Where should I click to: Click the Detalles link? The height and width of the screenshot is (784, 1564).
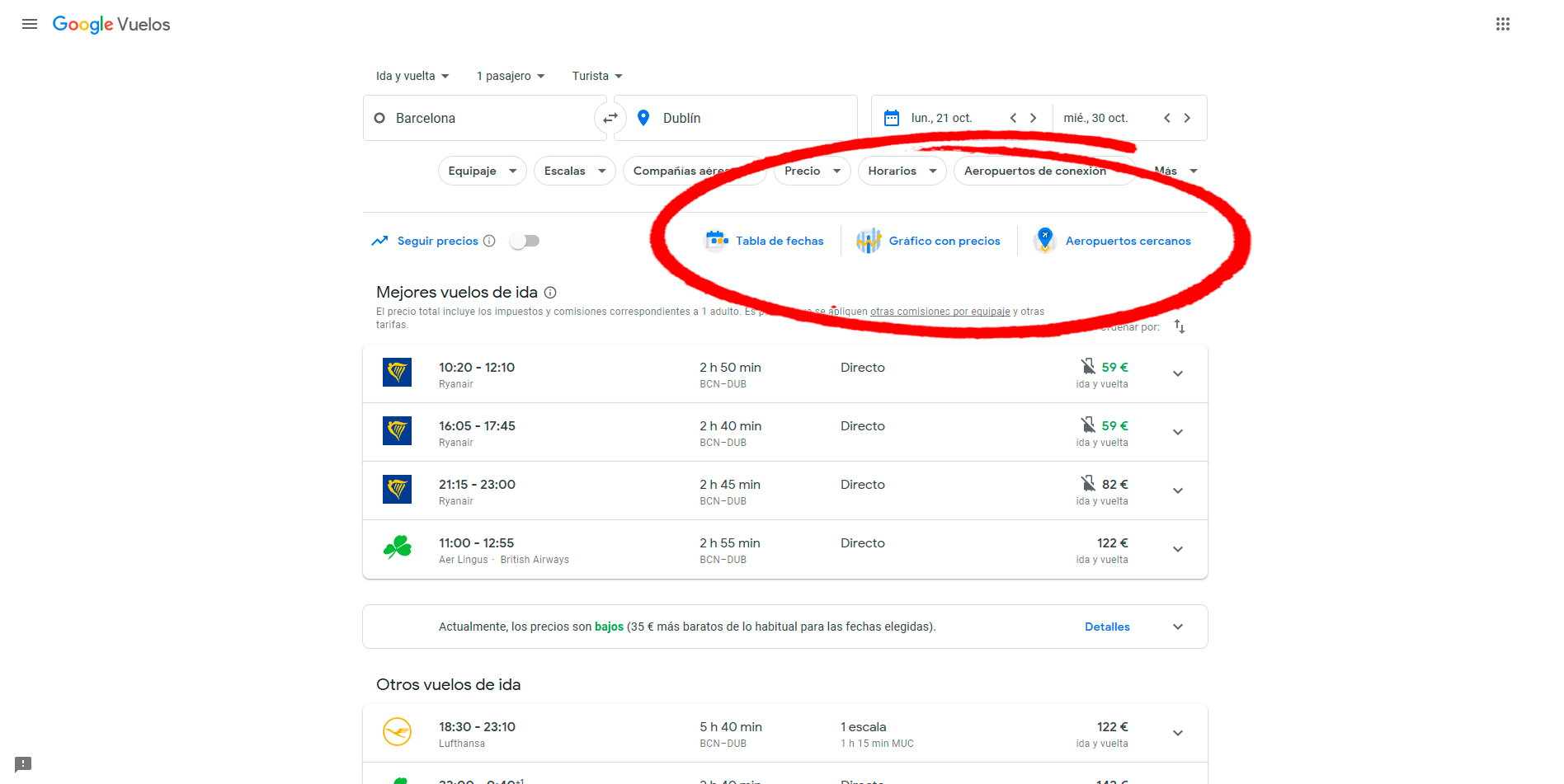1107,627
